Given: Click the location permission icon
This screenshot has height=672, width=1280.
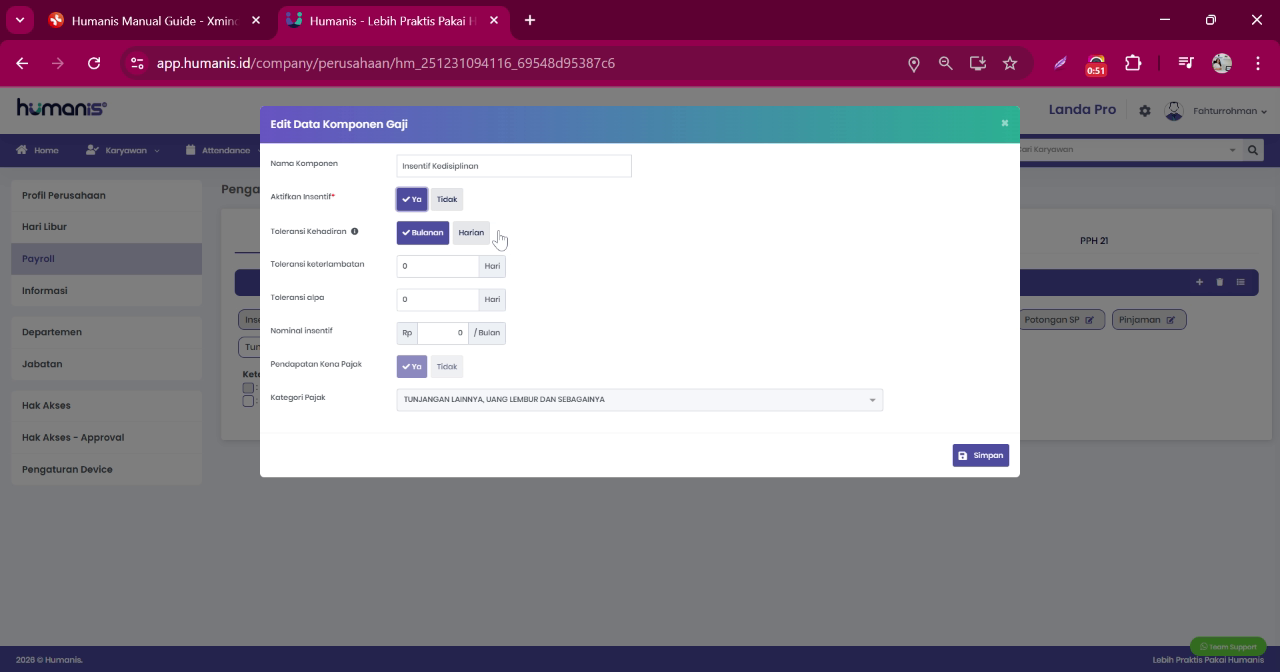Looking at the screenshot, I should click(913, 63).
